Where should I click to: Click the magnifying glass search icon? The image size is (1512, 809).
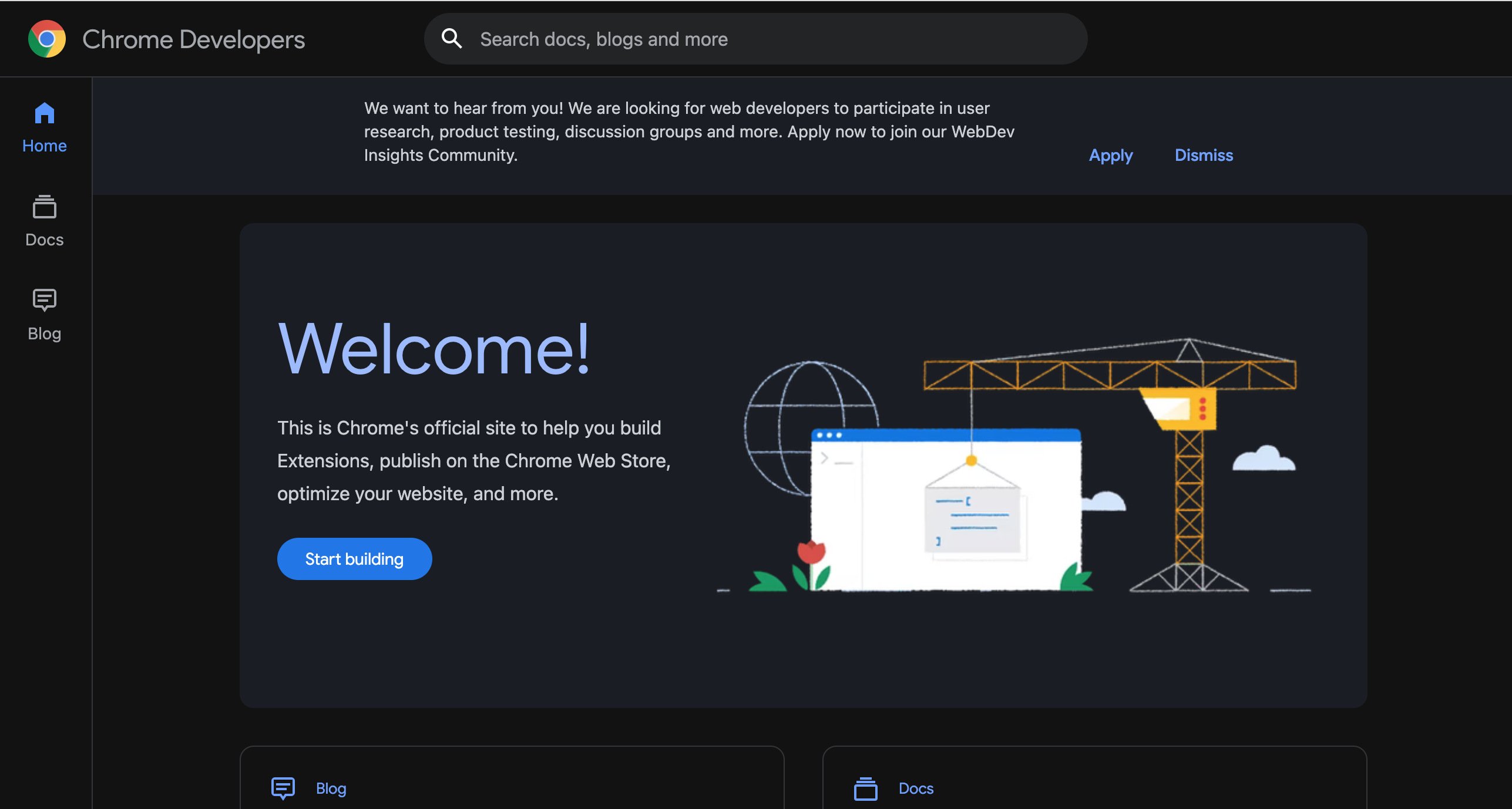tap(451, 38)
